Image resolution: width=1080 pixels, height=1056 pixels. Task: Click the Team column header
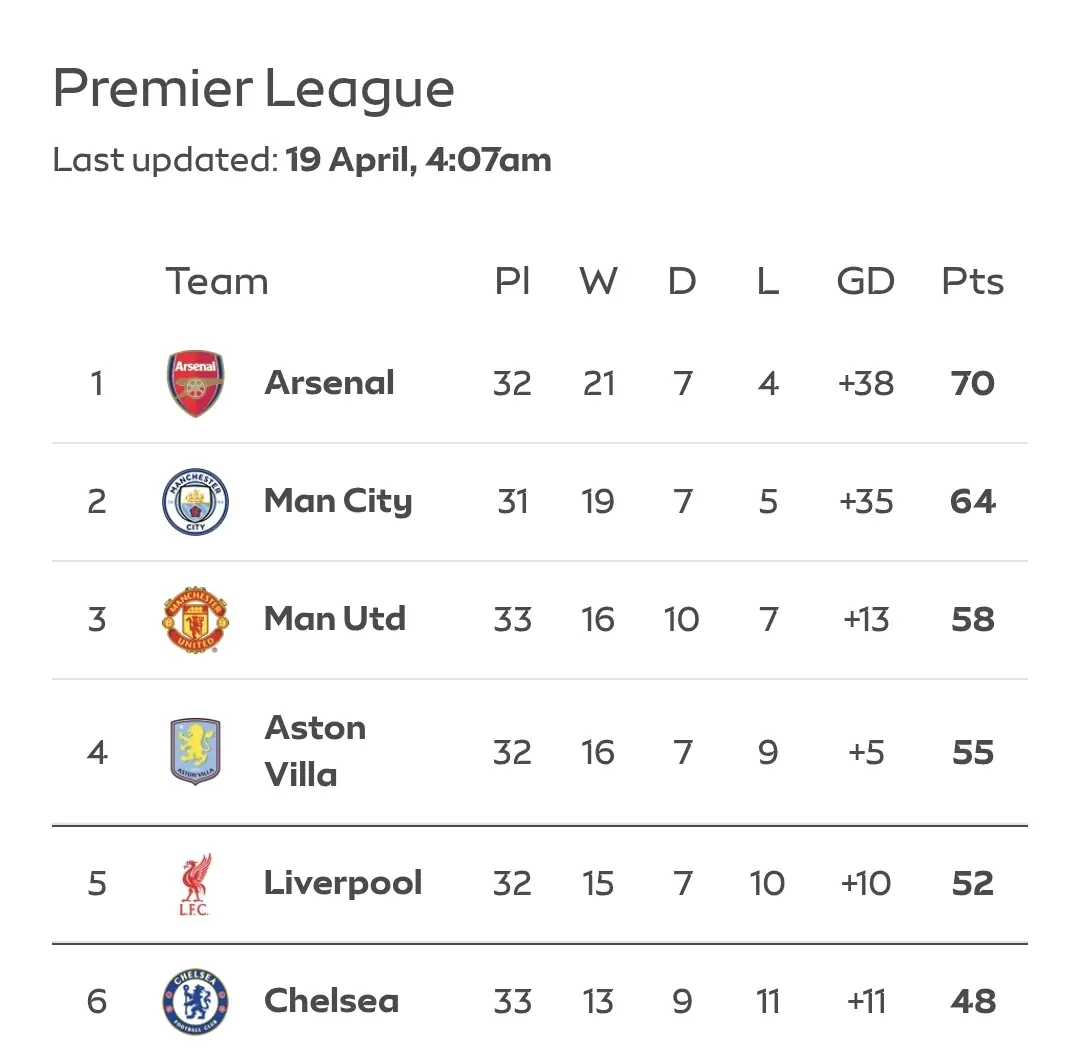click(x=217, y=282)
